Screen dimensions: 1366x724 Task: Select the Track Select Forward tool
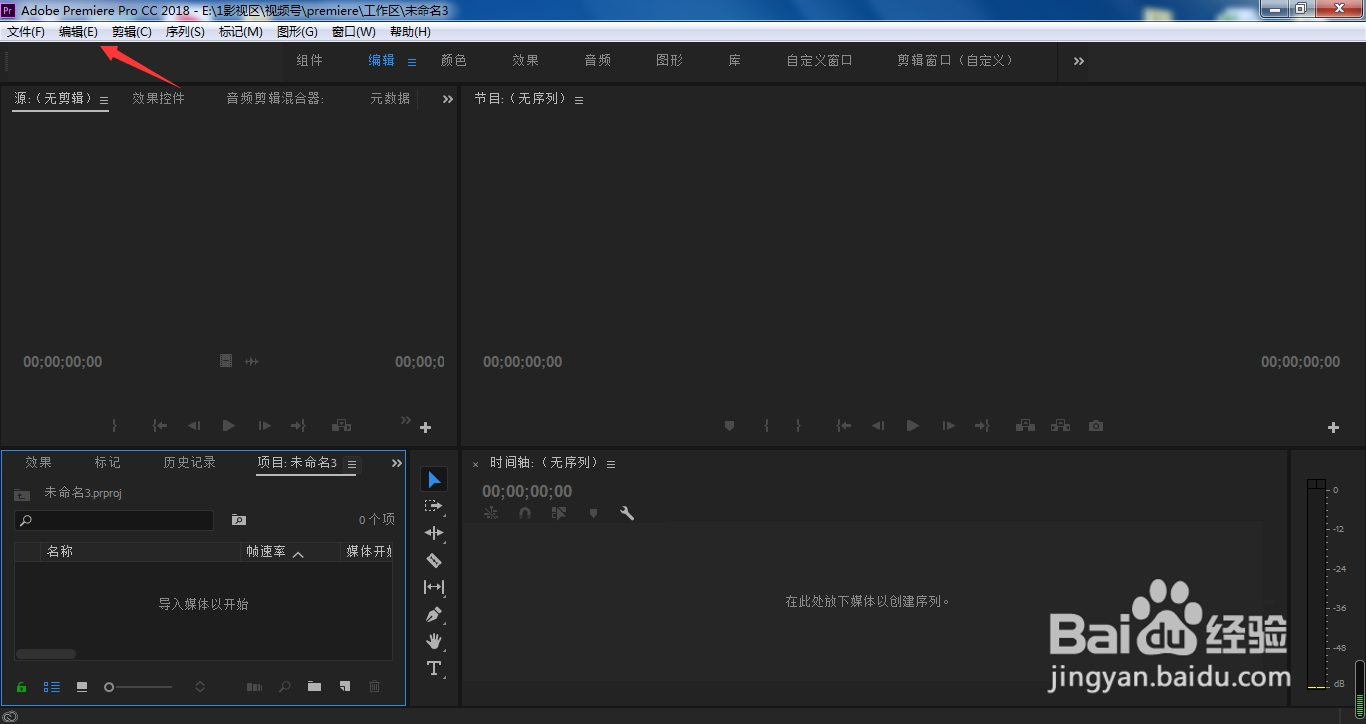434,506
